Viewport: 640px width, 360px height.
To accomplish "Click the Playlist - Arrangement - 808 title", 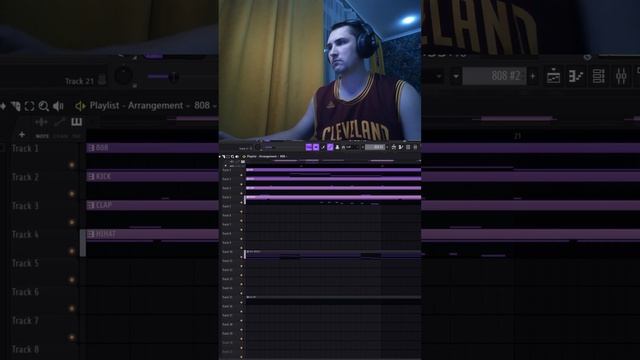I will [x=150, y=106].
